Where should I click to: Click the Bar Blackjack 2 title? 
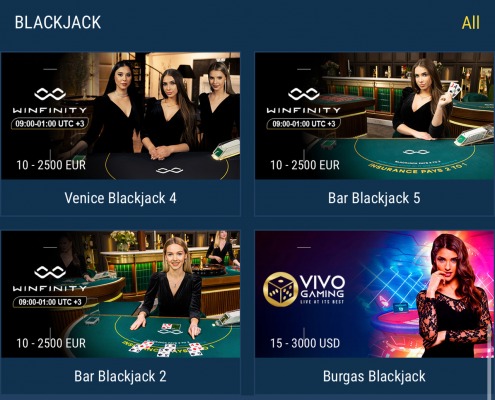[120, 376]
